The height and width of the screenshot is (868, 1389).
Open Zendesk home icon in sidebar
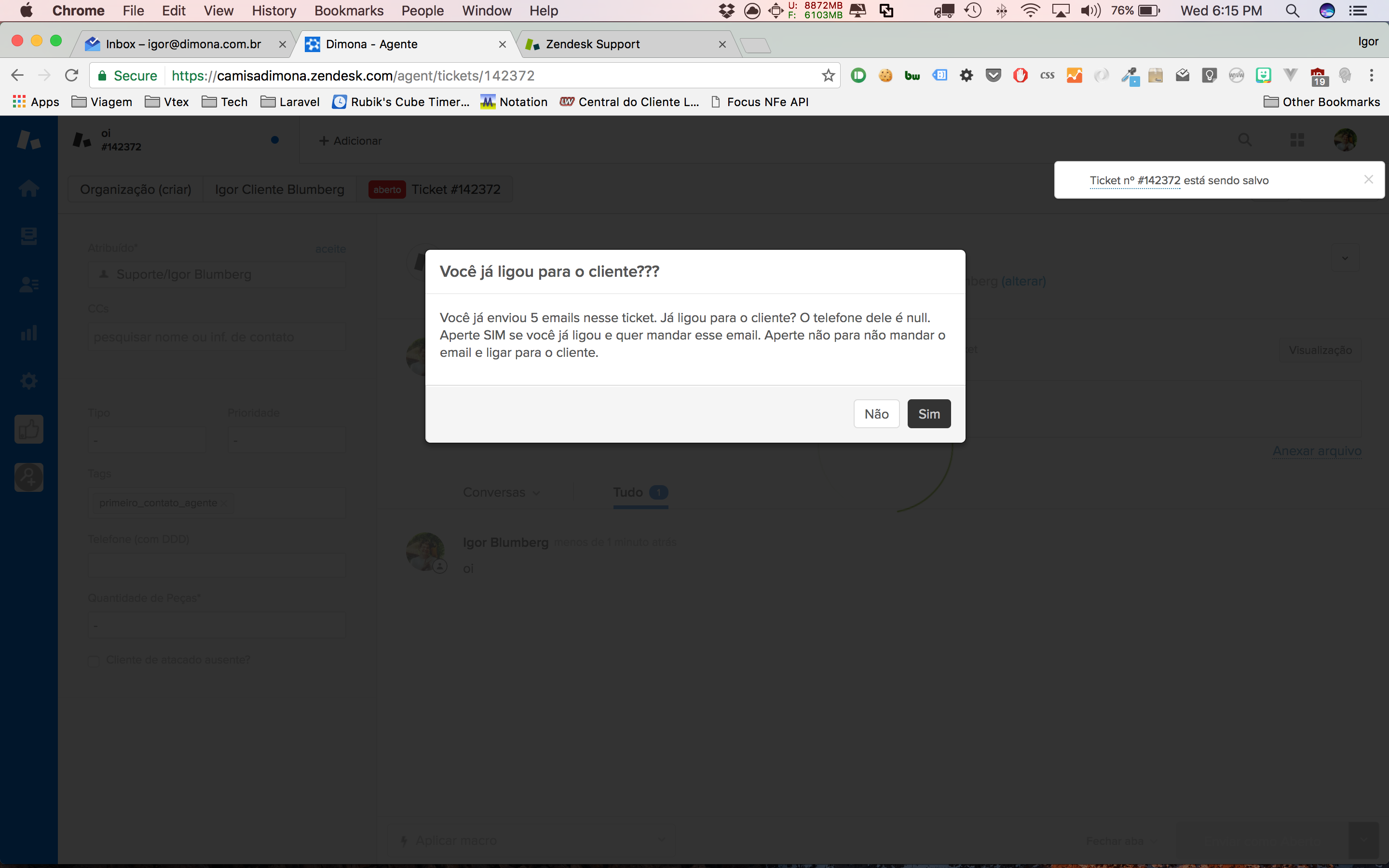29,188
